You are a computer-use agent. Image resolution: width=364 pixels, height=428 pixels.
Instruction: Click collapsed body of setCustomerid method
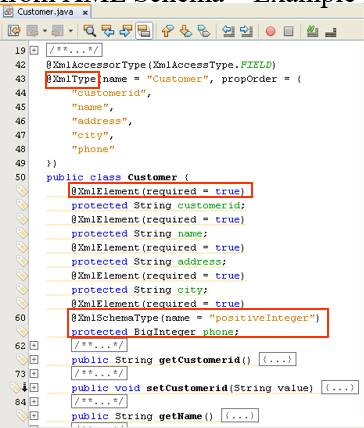coord(340,388)
